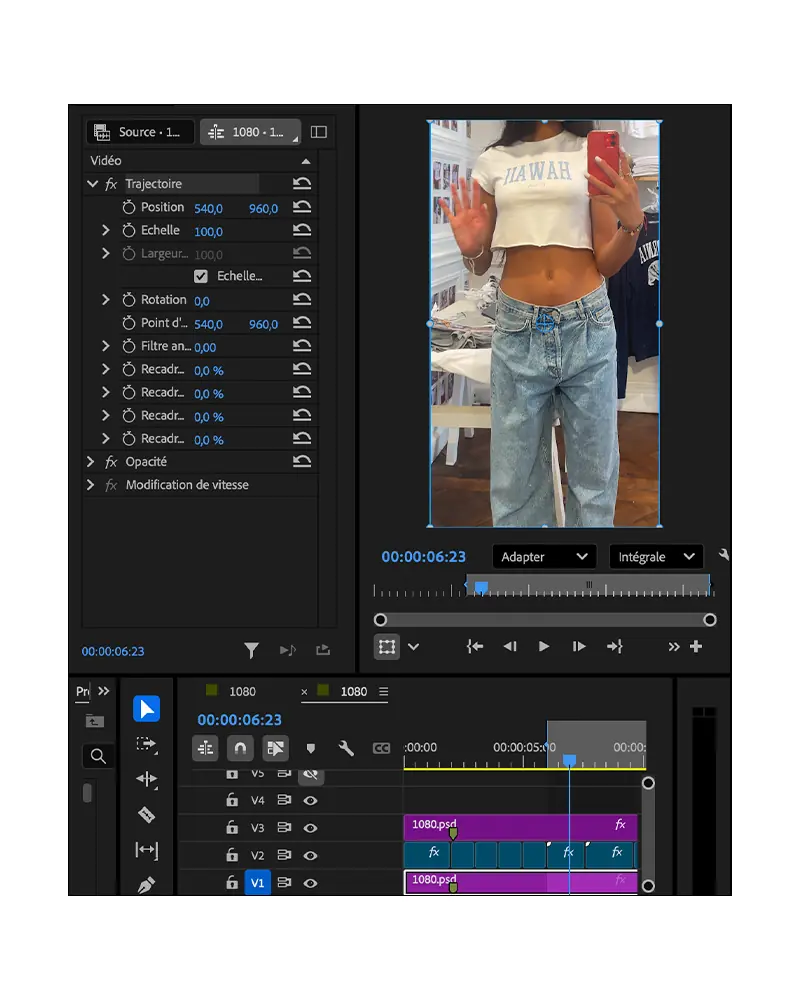Expand the Filtre anti-scintillement parameter

tap(106, 346)
